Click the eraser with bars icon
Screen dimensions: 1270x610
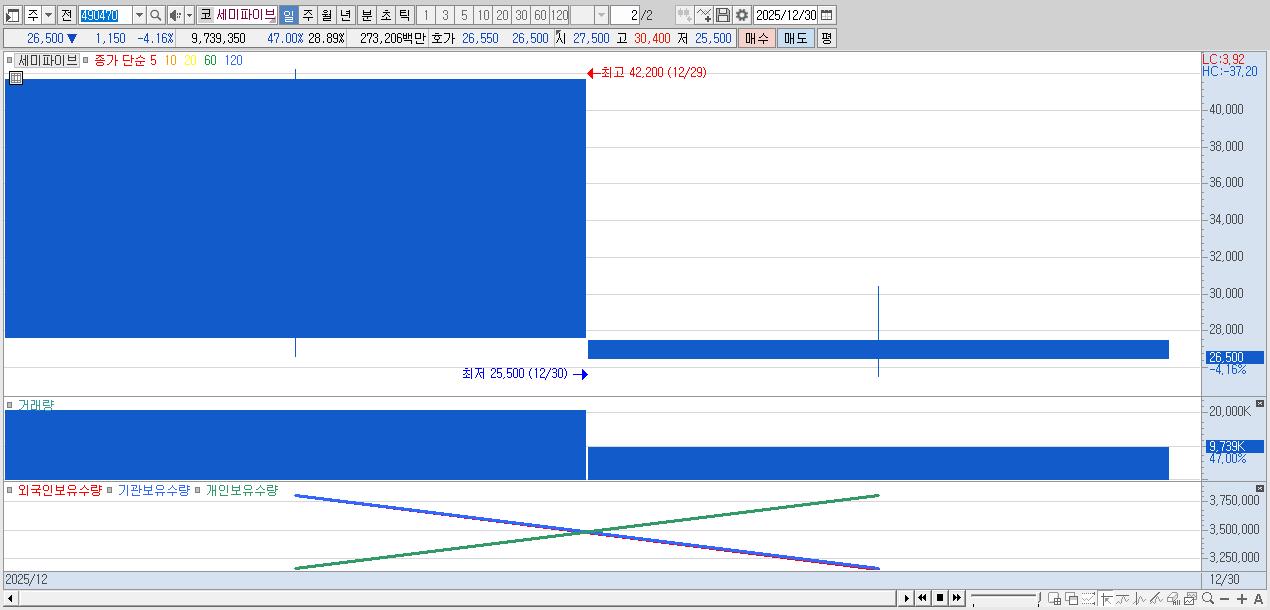coord(1174,599)
